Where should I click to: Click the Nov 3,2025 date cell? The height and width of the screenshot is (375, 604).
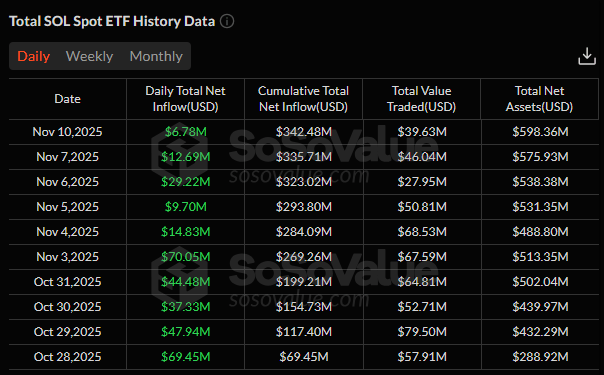(x=67, y=257)
